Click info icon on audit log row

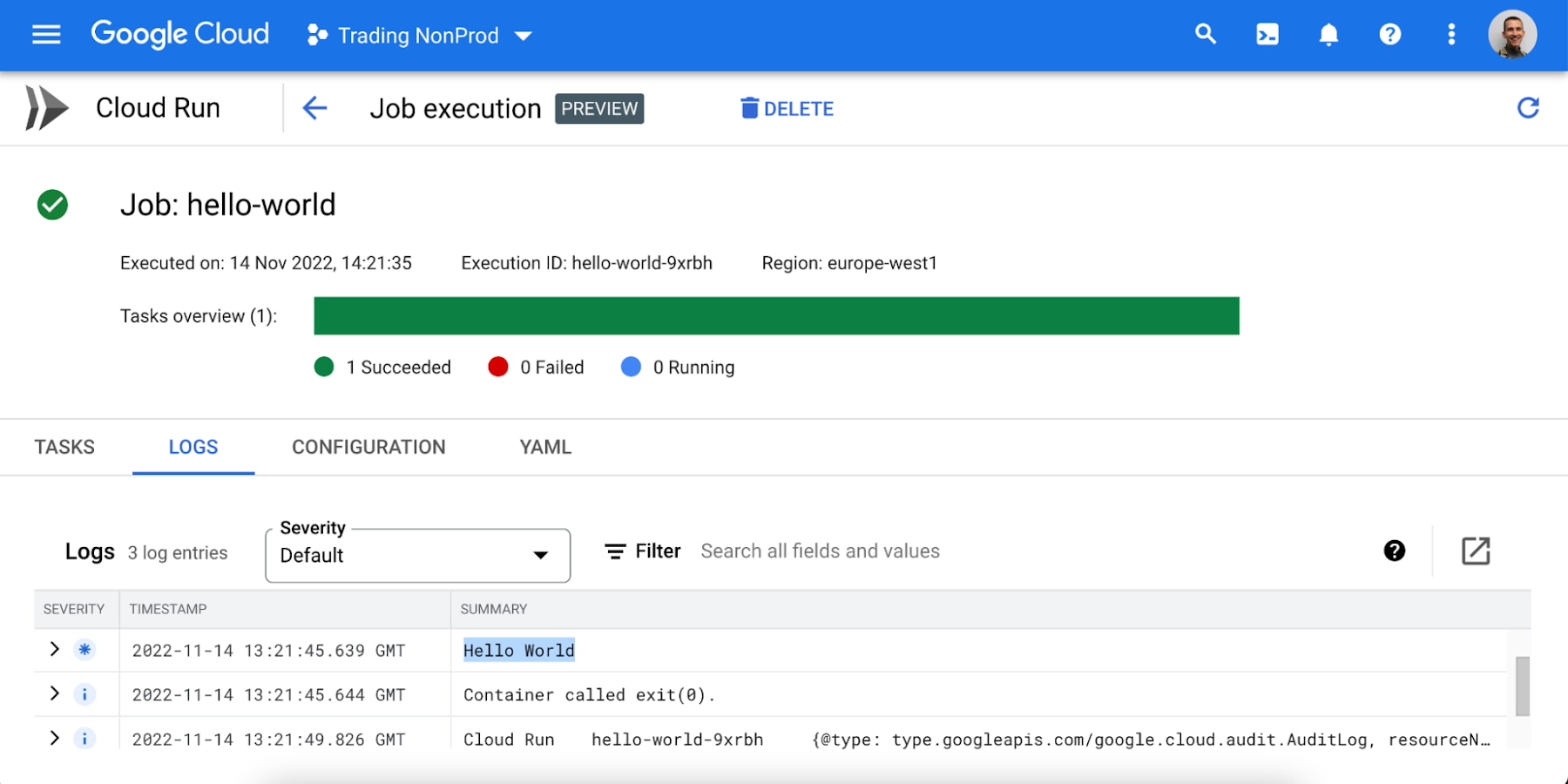tap(84, 739)
